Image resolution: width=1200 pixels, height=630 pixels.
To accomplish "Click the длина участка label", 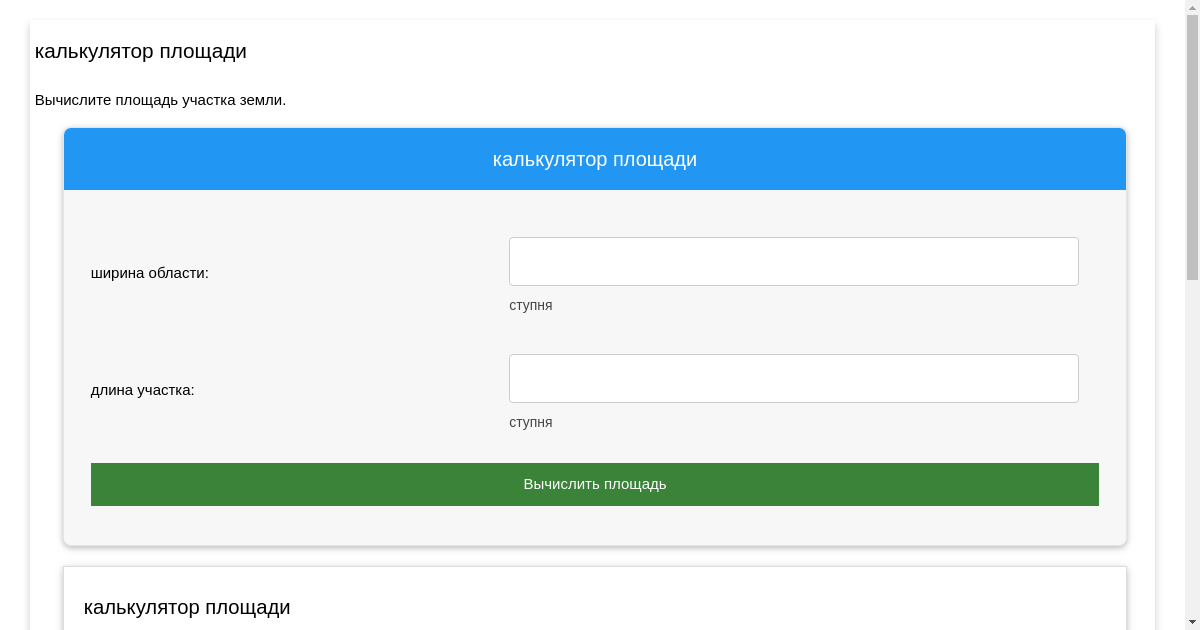I will [x=143, y=390].
